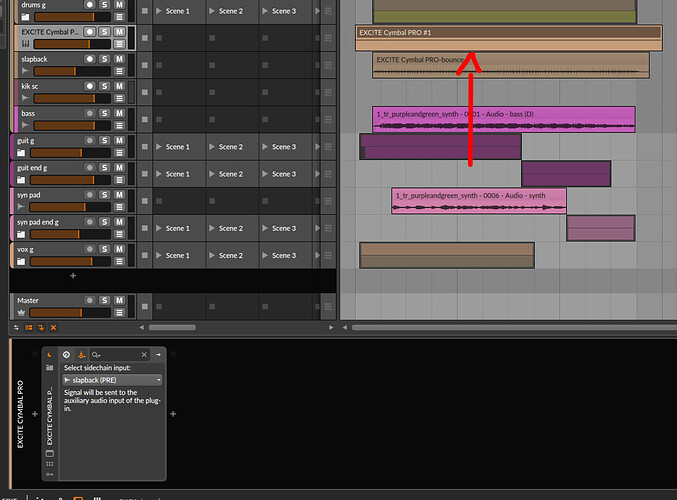Arm record on the syn pad track
Viewport: 677px width, 500px height.
(x=89, y=195)
